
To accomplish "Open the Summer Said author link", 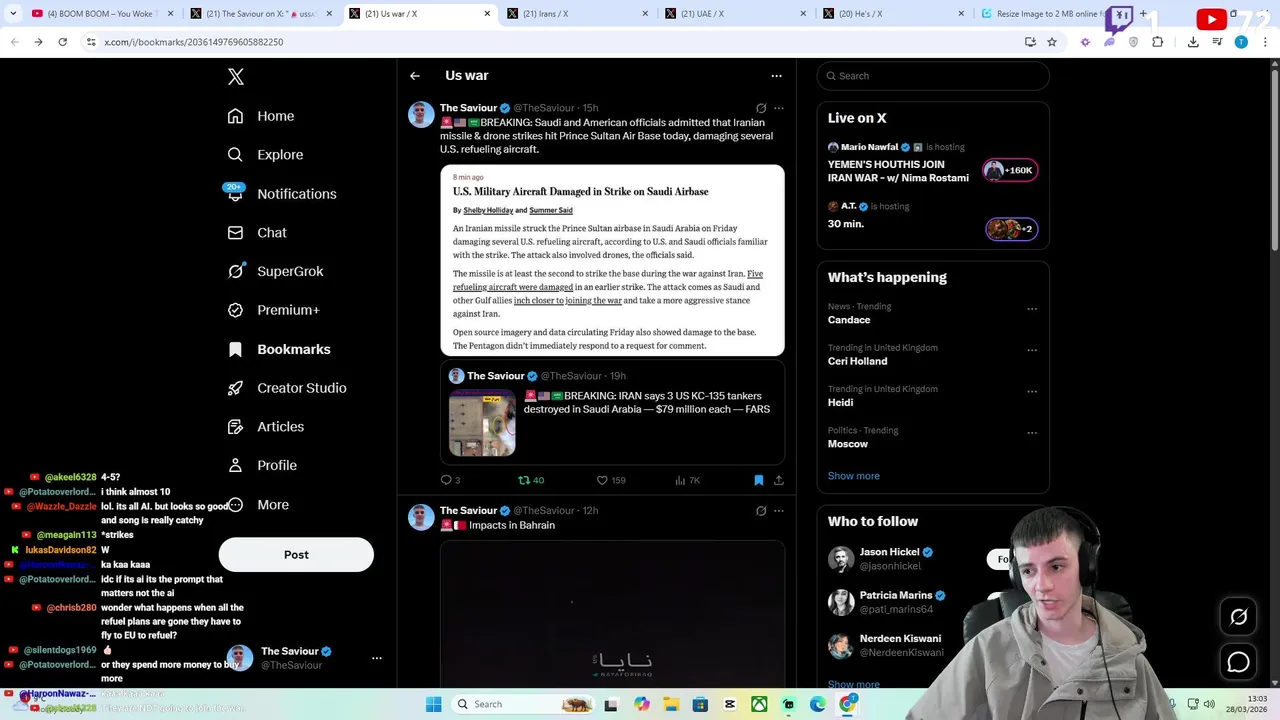I will [x=551, y=210].
